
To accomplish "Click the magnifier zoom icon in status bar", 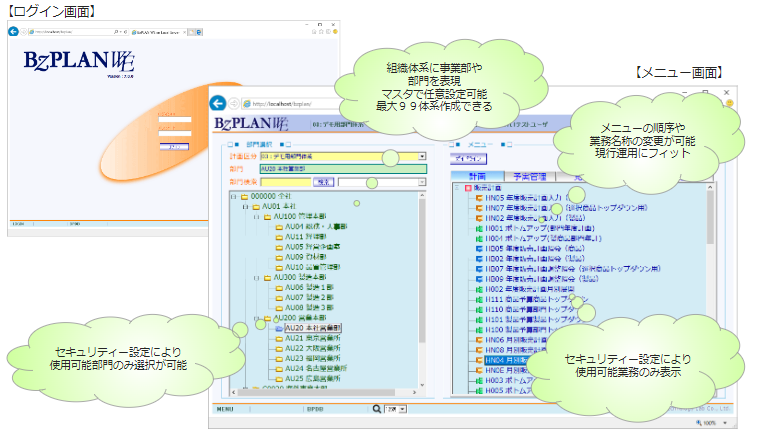I will (377, 409).
